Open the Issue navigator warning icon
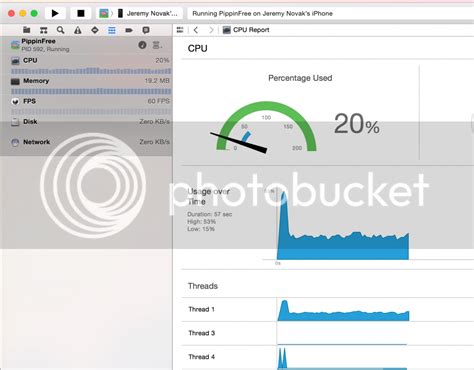The image size is (474, 370). pos(78,30)
